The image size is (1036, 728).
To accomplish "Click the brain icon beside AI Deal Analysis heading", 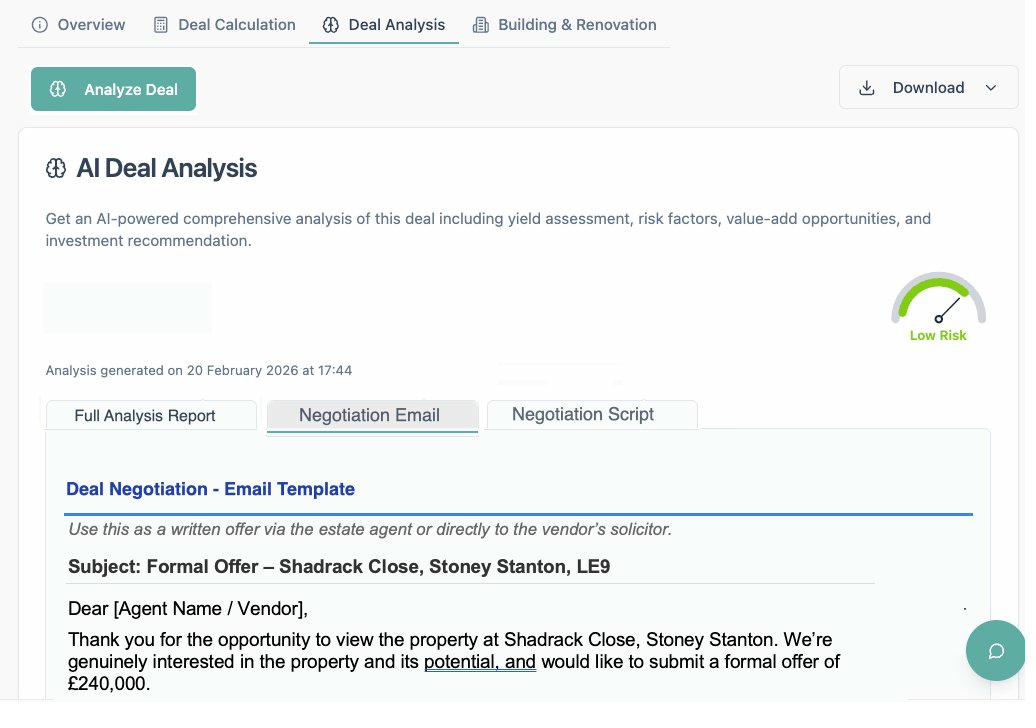I will point(57,168).
